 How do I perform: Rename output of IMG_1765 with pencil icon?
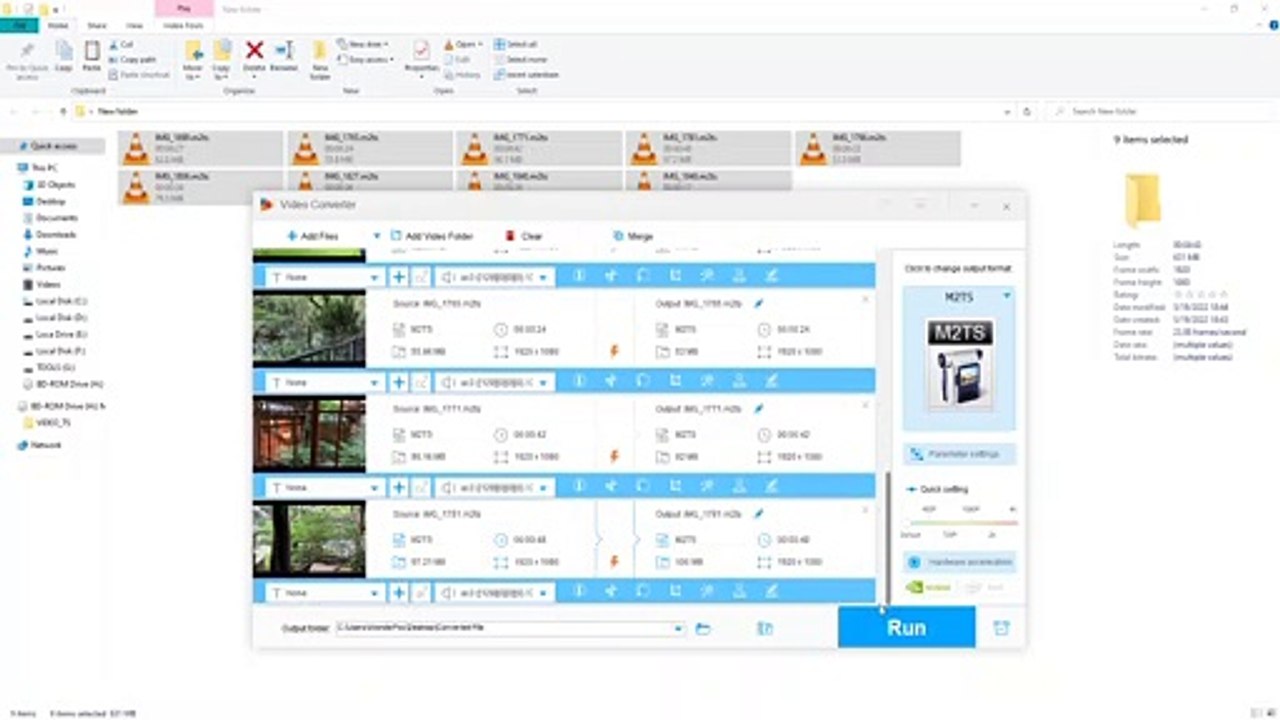pos(758,302)
